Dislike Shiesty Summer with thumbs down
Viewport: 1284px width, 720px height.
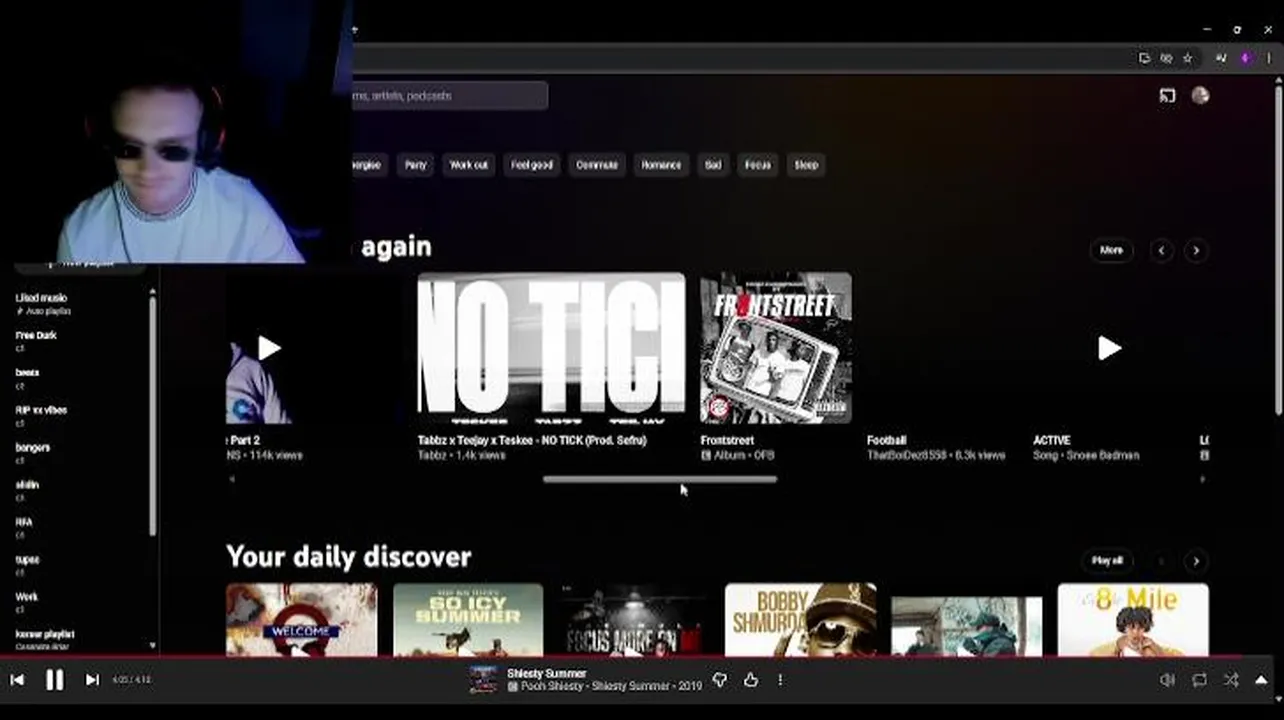point(720,680)
